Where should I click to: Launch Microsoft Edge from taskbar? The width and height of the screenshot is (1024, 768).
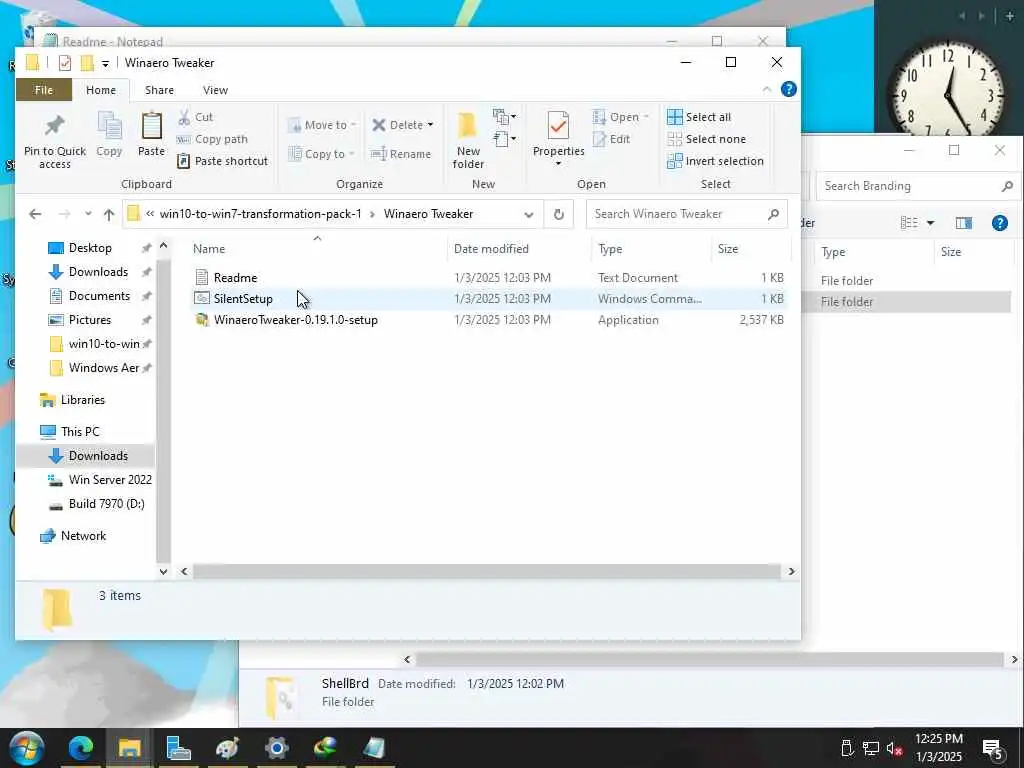81,748
